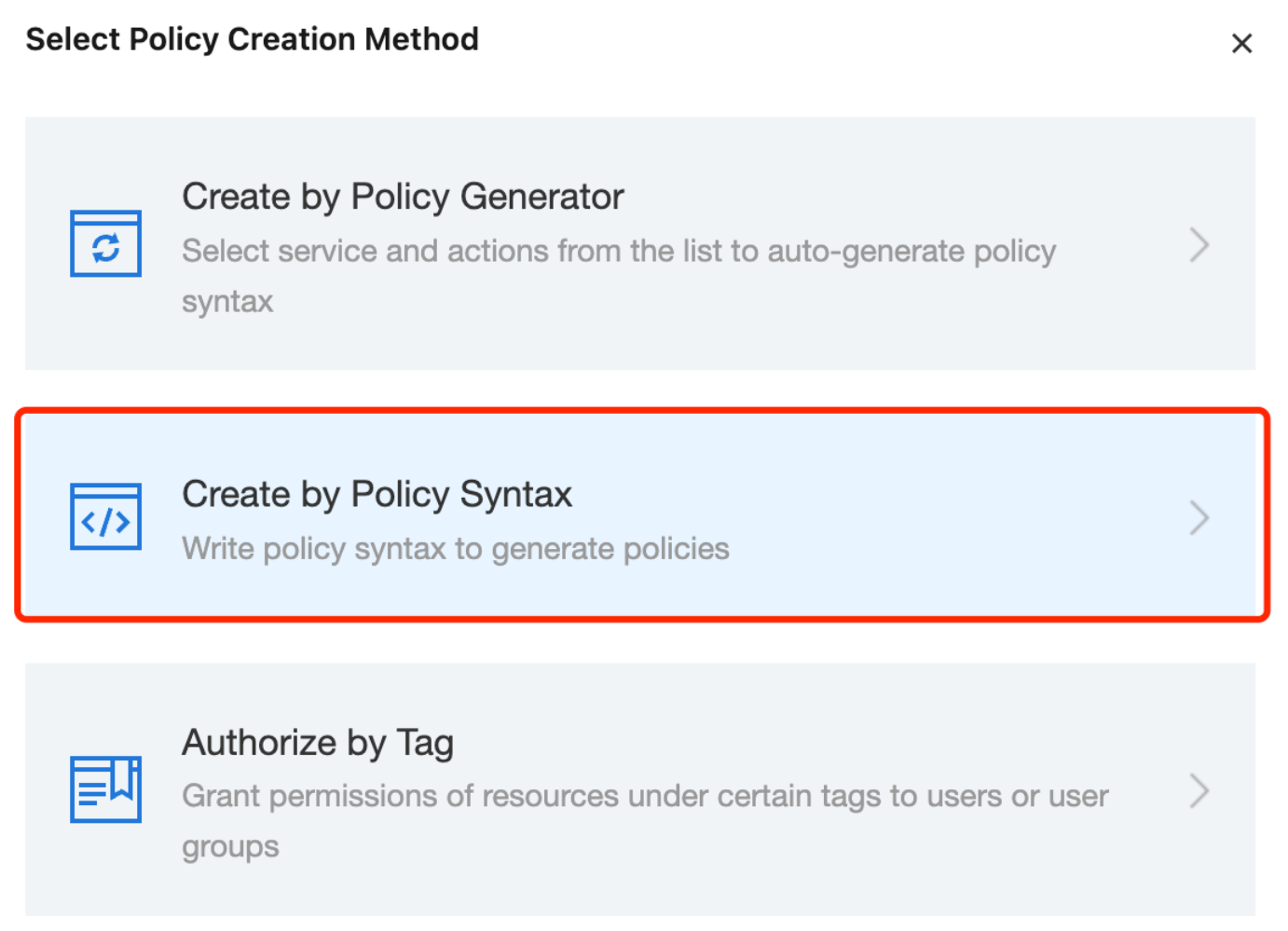Screen dimensions: 1288x931
Task: Open the Create by Policy Syntax arrow
Action: pos(1199,518)
